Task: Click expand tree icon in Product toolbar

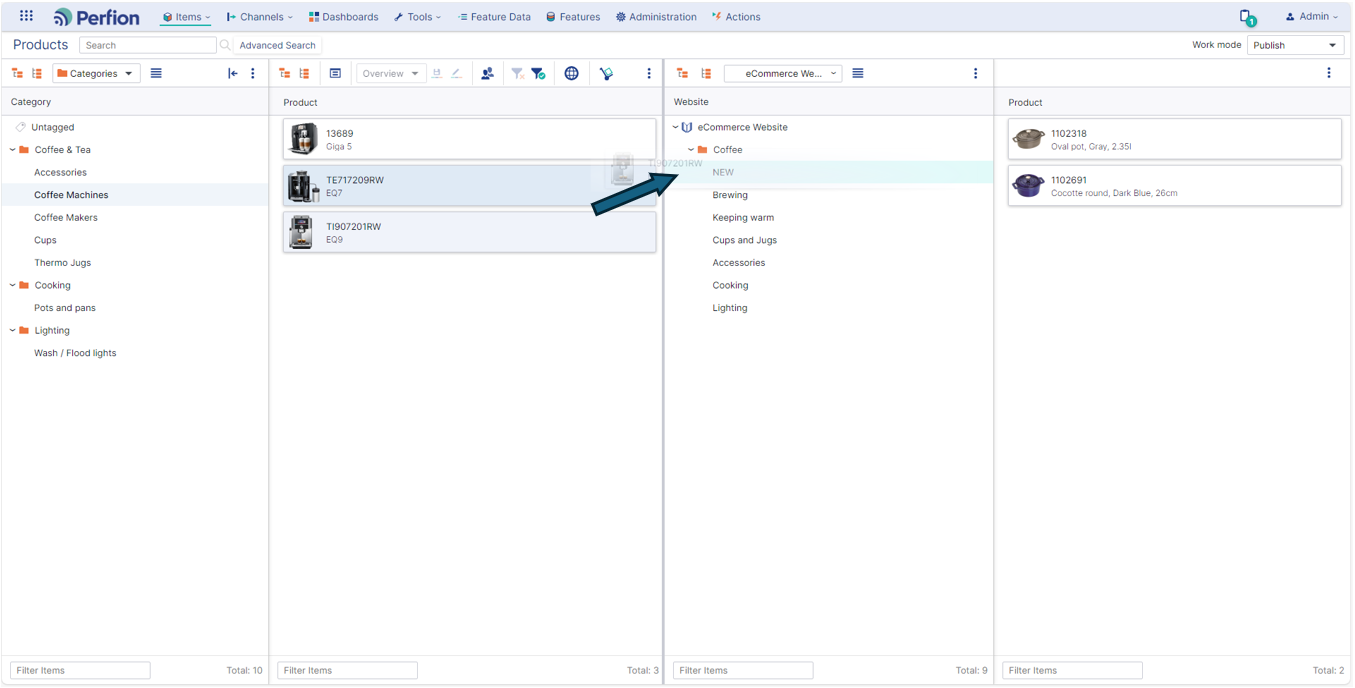Action: (x=284, y=73)
